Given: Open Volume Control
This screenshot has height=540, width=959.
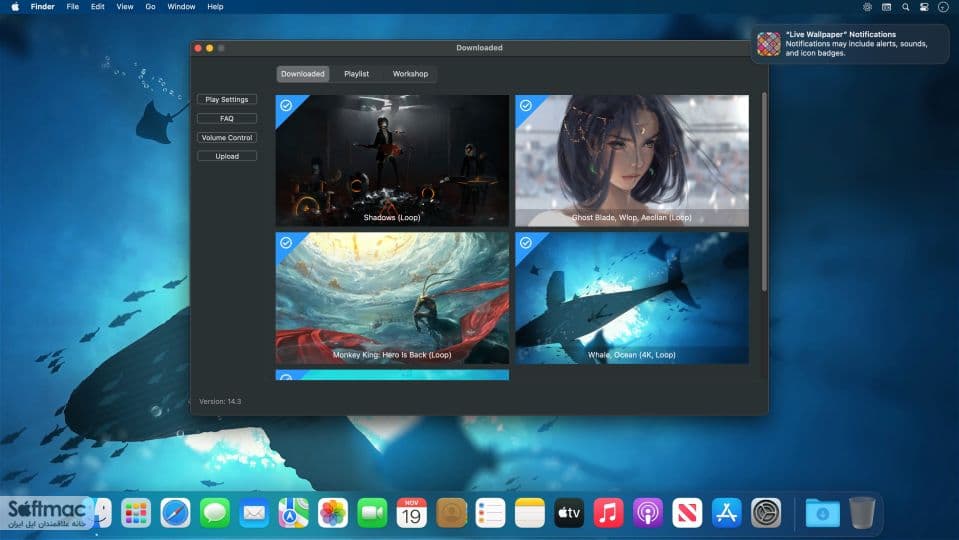Looking at the screenshot, I should (227, 138).
